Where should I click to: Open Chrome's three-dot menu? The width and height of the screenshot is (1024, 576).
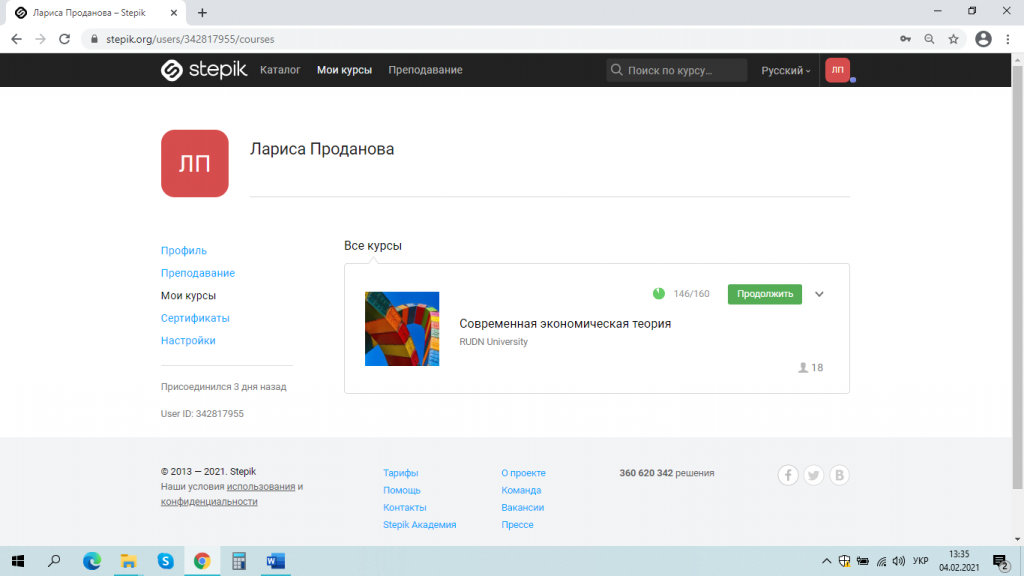(1008, 39)
